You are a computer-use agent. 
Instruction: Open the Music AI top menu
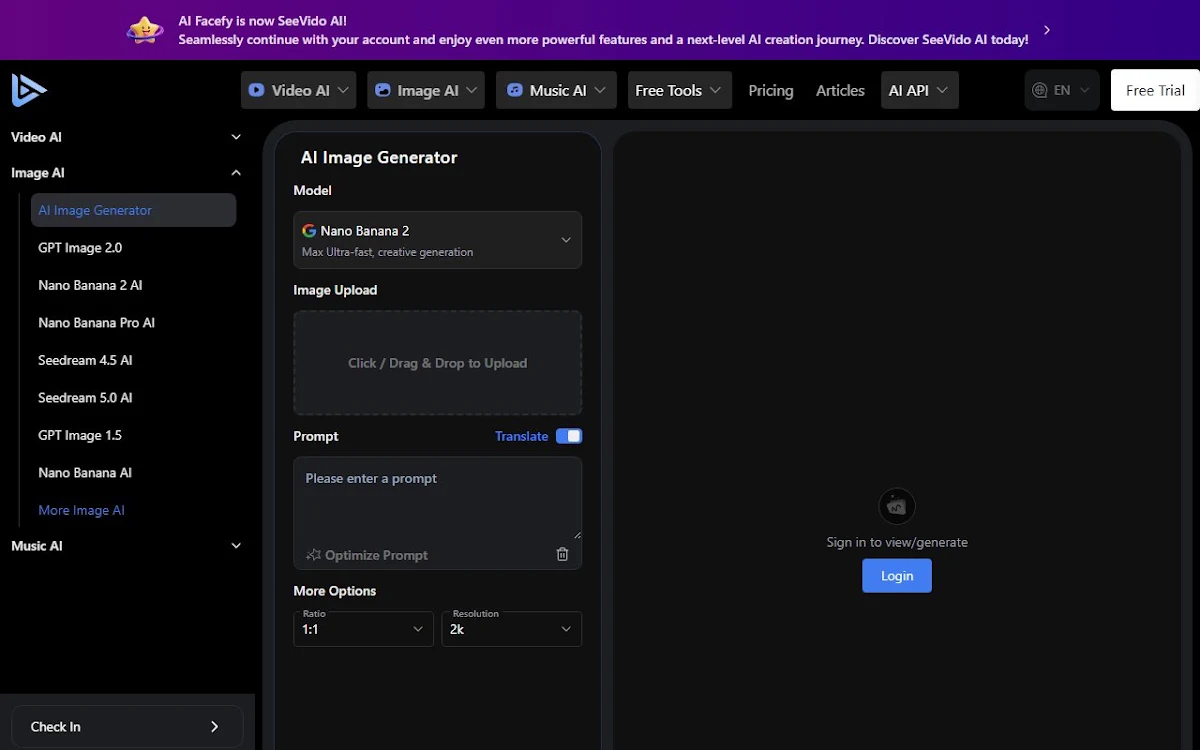pos(556,90)
